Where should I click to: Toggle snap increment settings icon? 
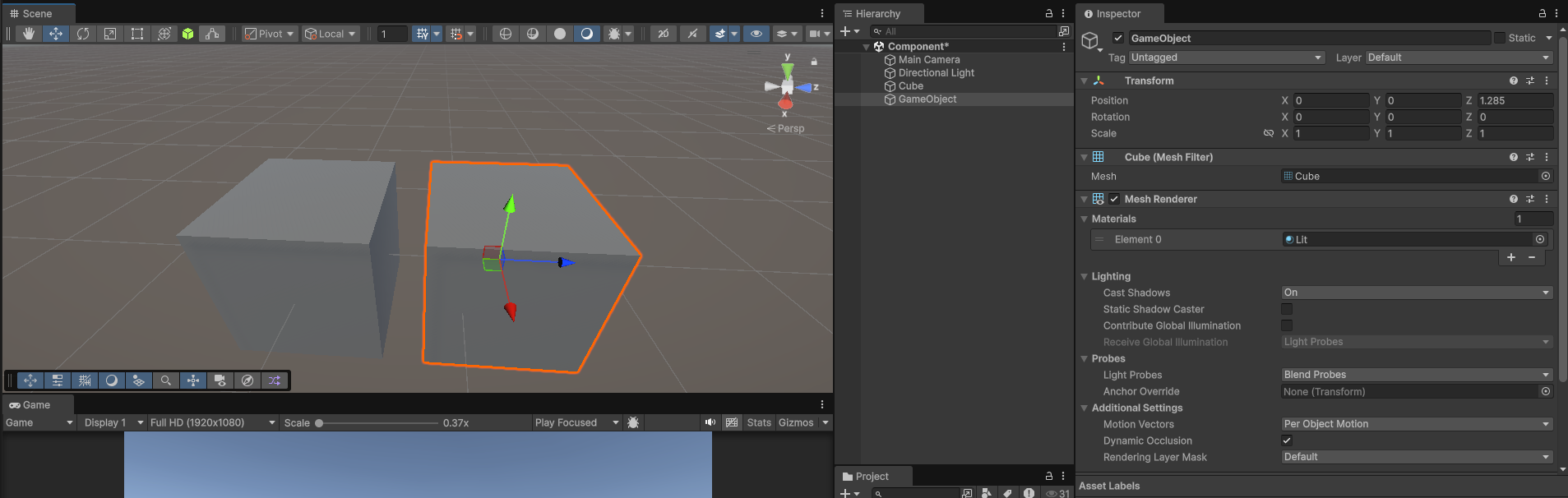point(456,34)
